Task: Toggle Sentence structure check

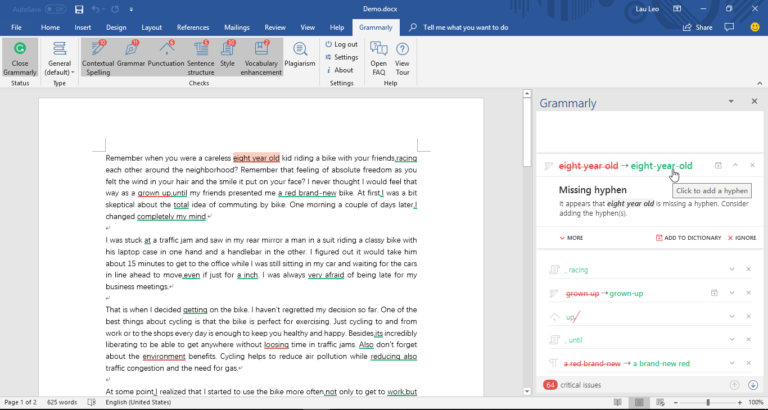Action: click(x=201, y=58)
